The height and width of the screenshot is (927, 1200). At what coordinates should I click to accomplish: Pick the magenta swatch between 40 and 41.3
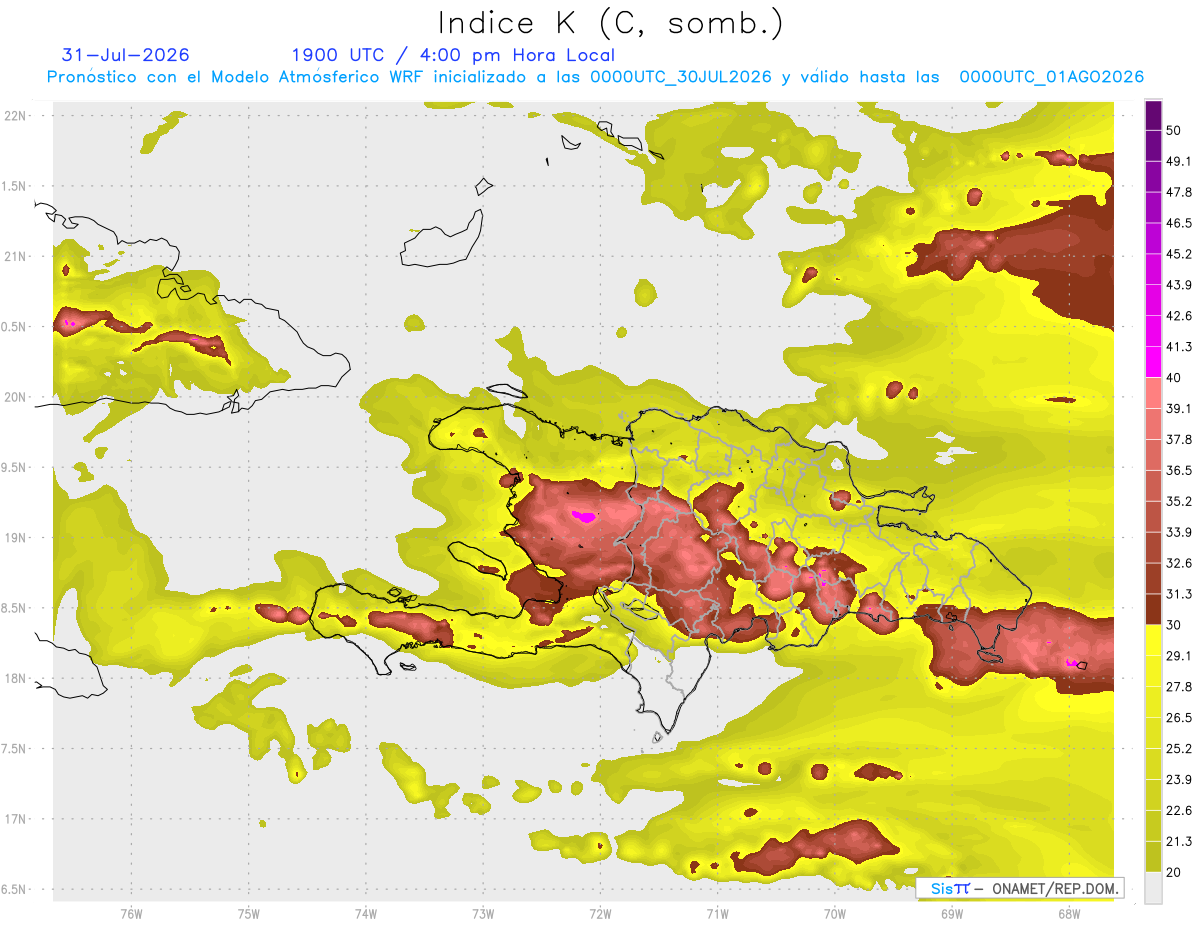(x=1153, y=362)
